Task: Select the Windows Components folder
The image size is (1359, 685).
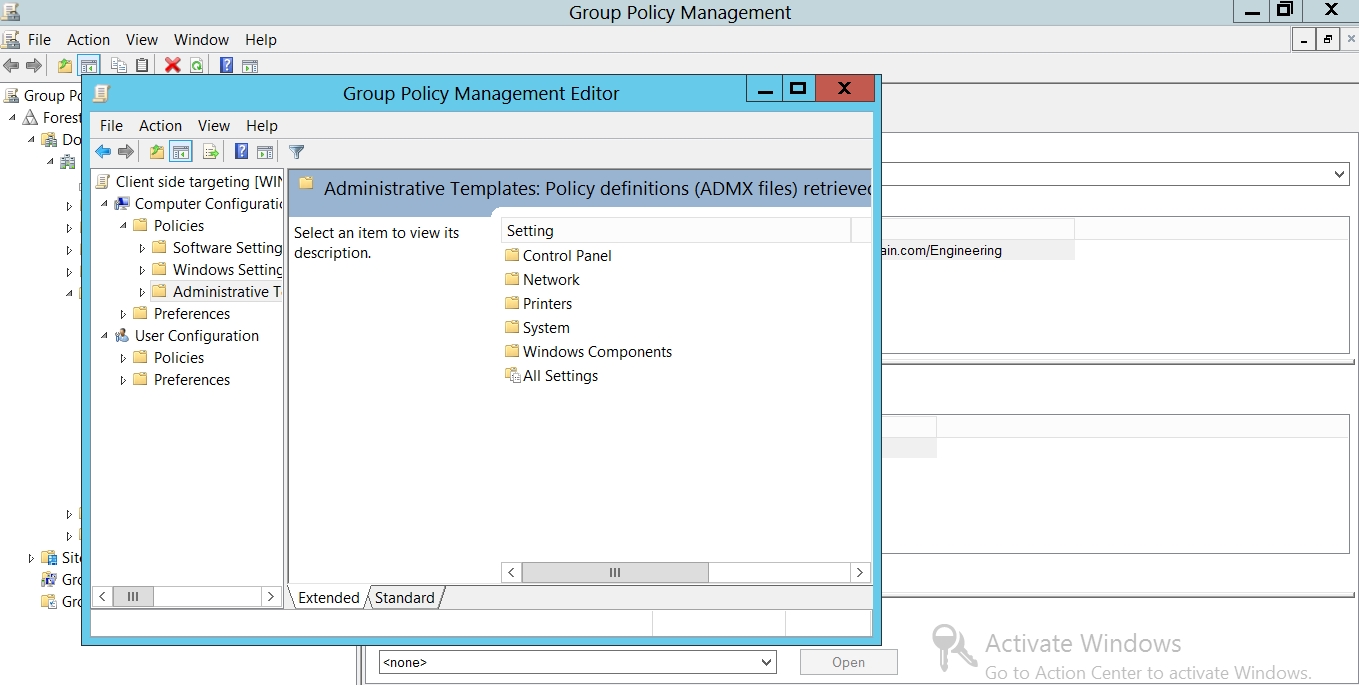Action: pyautogui.click(x=597, y=352)
